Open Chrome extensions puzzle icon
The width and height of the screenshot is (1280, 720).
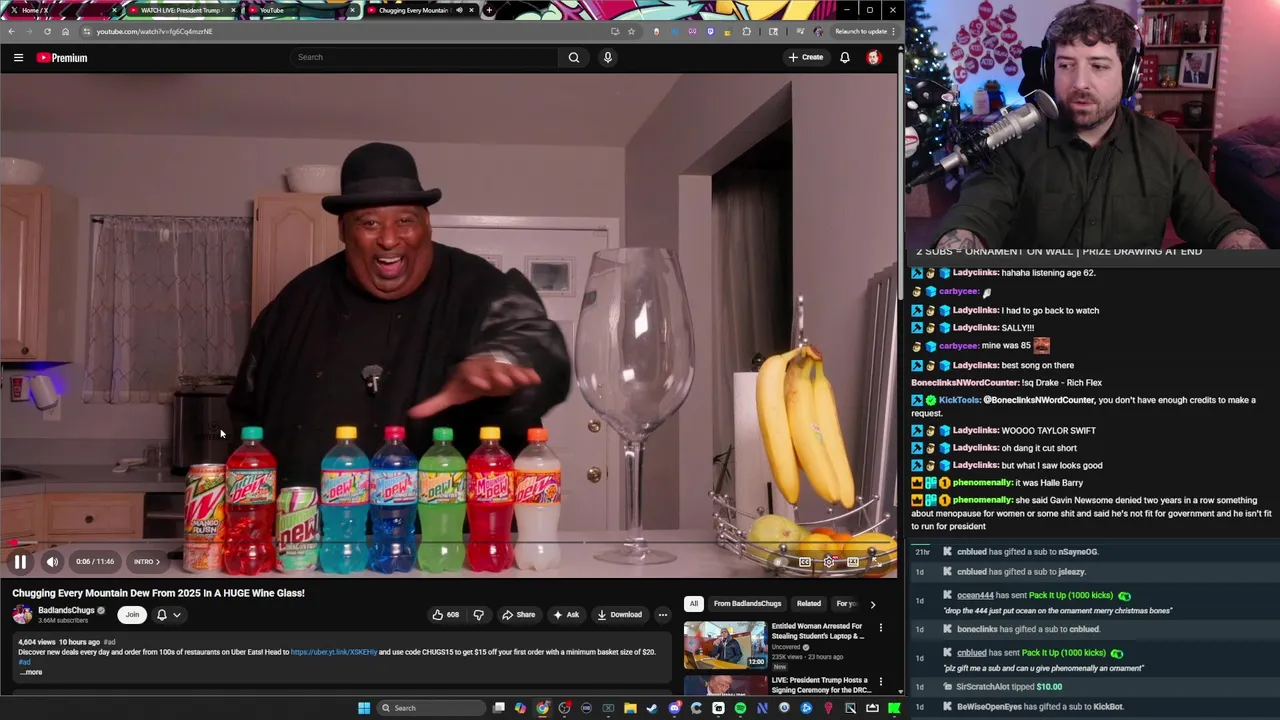(746, 31)
